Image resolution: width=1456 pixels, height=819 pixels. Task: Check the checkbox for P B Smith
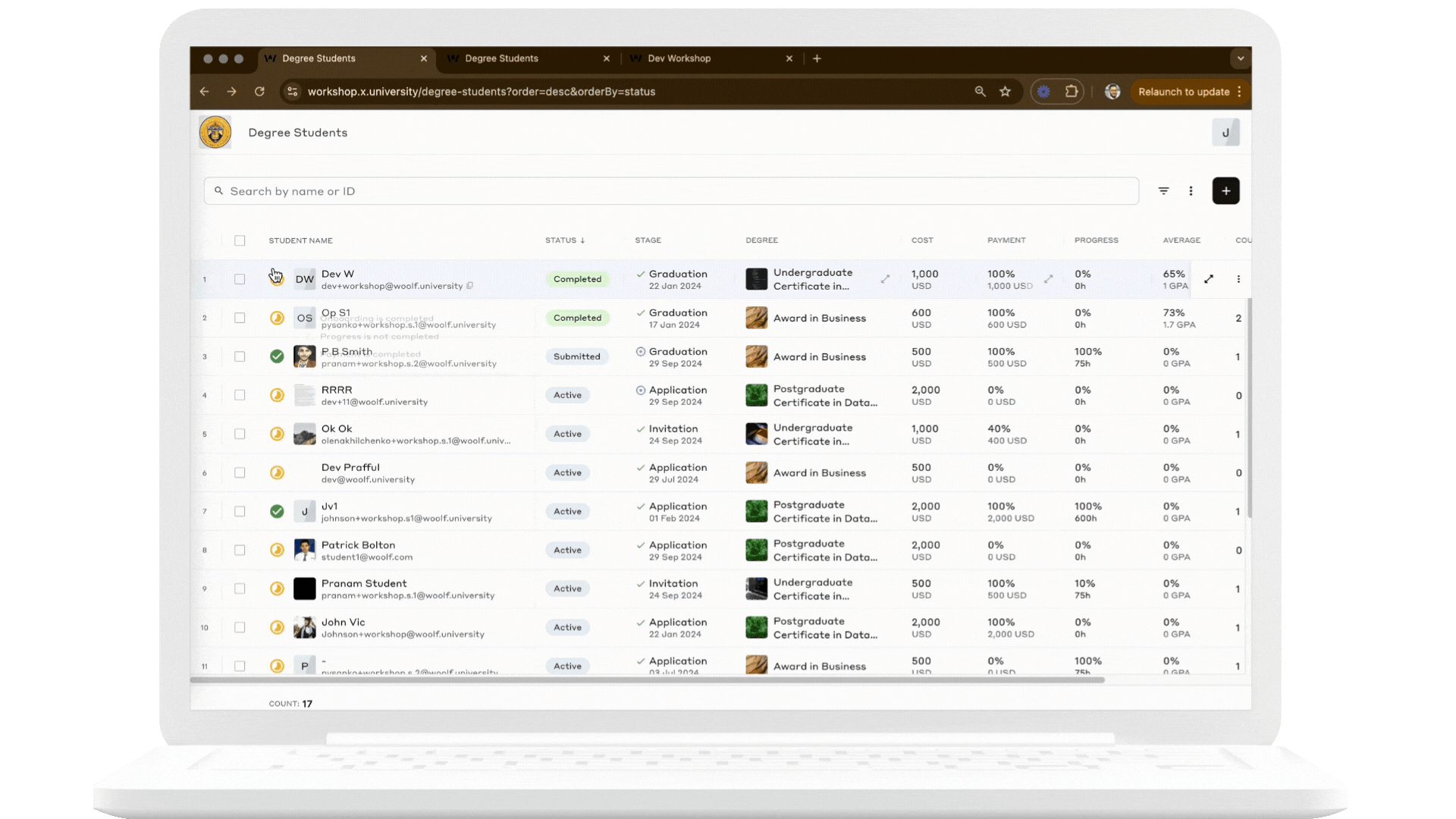click(240, 356)
